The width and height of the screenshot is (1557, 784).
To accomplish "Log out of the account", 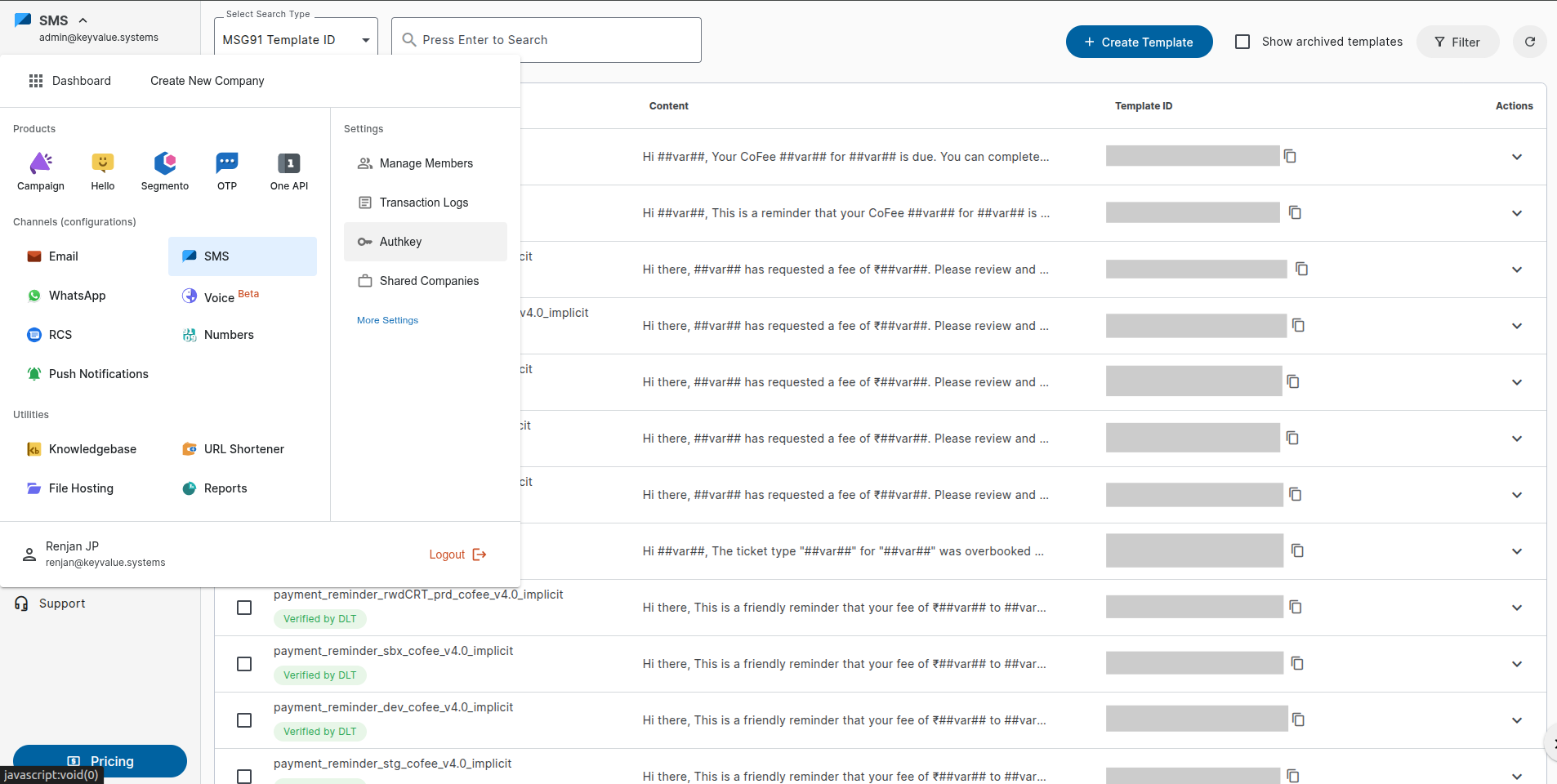I will [457, 555].
